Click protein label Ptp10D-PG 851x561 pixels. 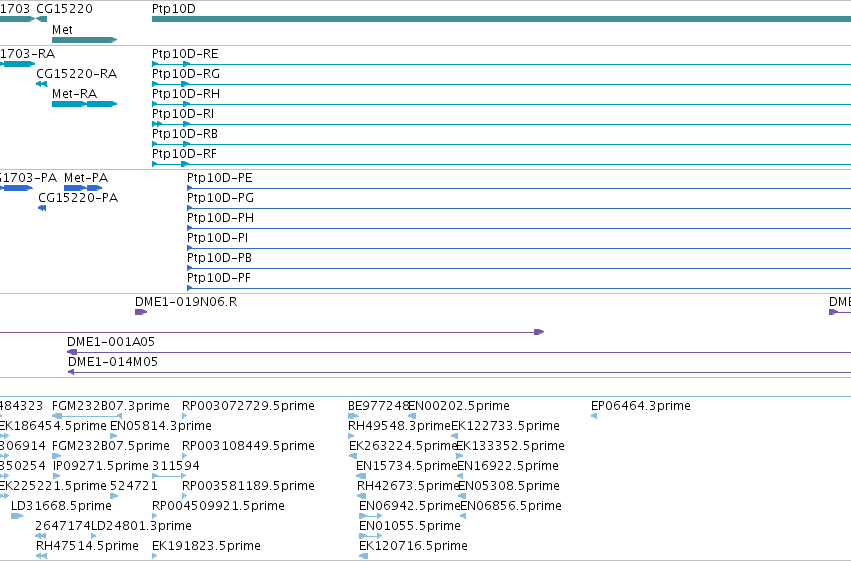point(220,198)
